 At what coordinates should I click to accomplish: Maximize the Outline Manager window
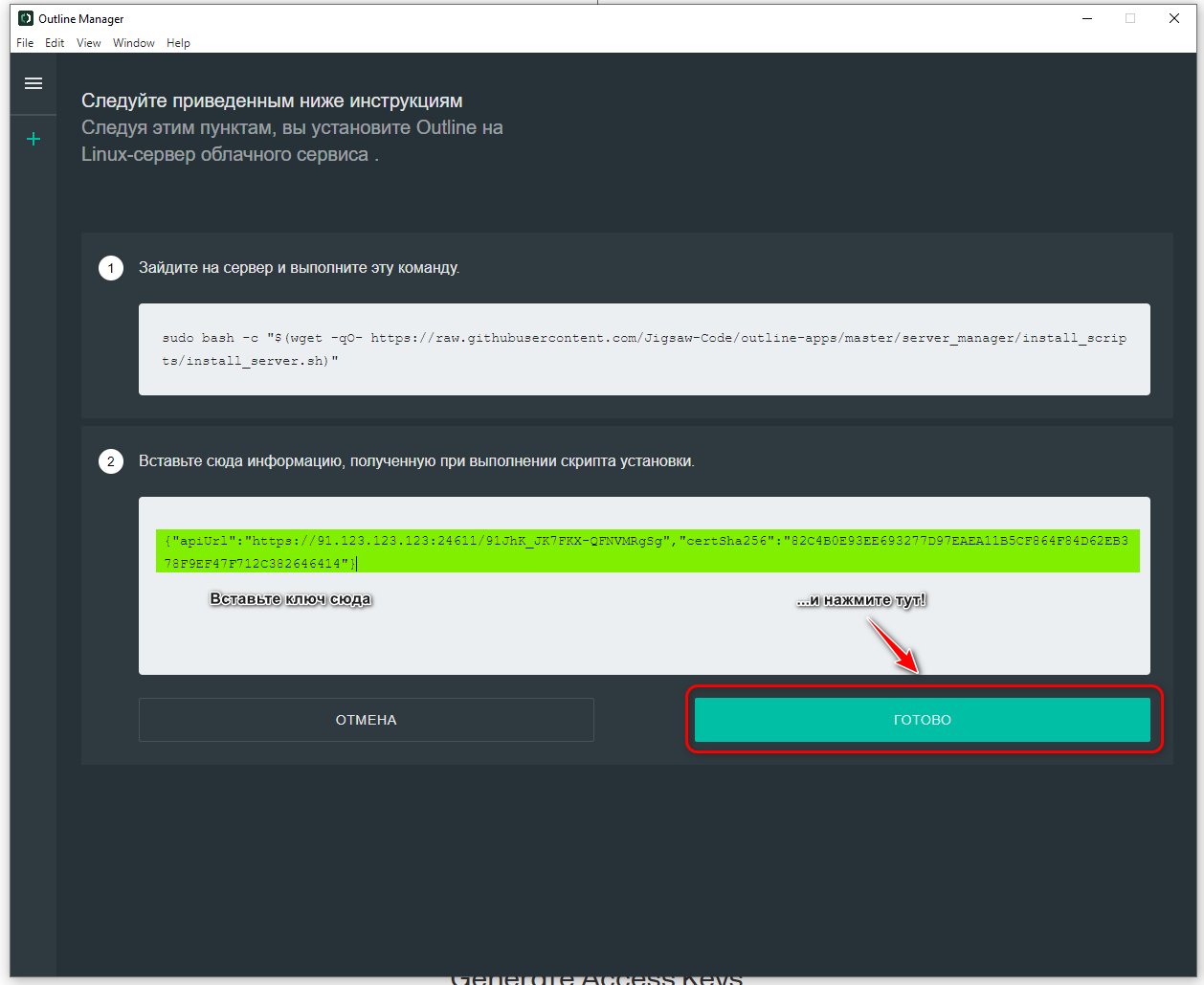[x=1130, y=18]
